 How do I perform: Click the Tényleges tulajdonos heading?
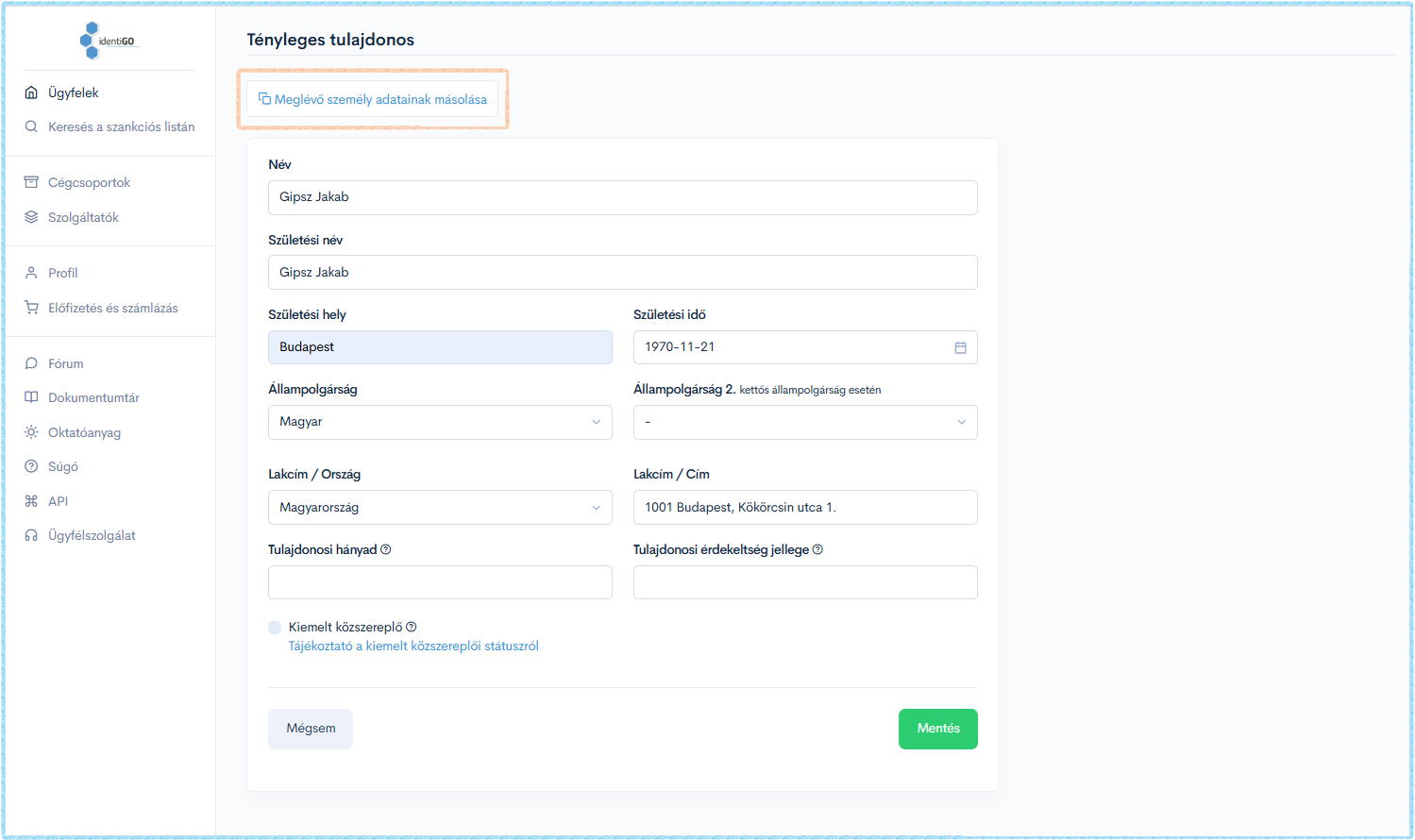[330, 40]
